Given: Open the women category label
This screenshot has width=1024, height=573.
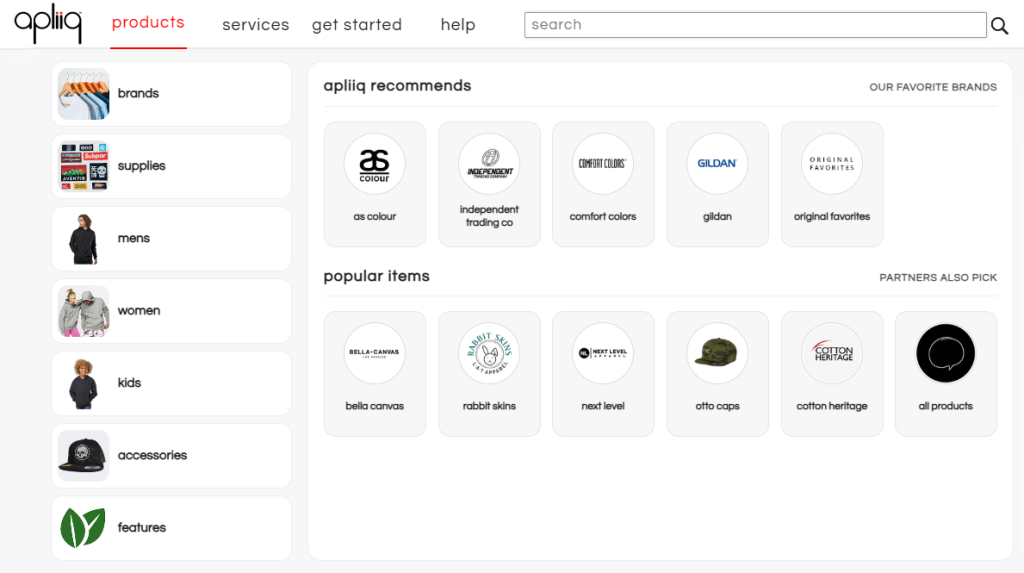Looking at the screenshot, I should (x=139, y=311).
